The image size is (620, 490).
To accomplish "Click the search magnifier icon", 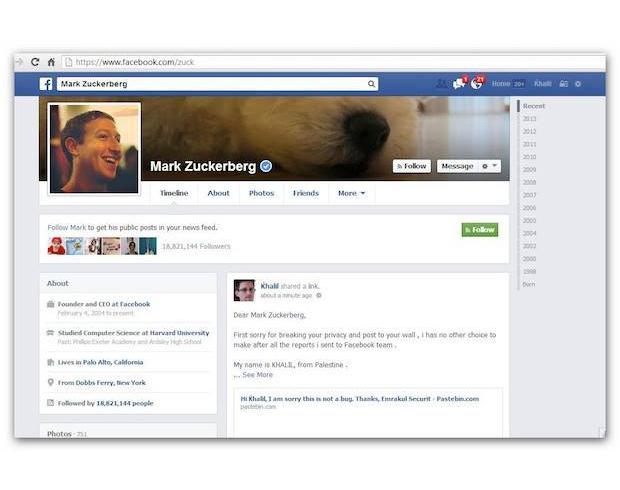I will 371,84.
